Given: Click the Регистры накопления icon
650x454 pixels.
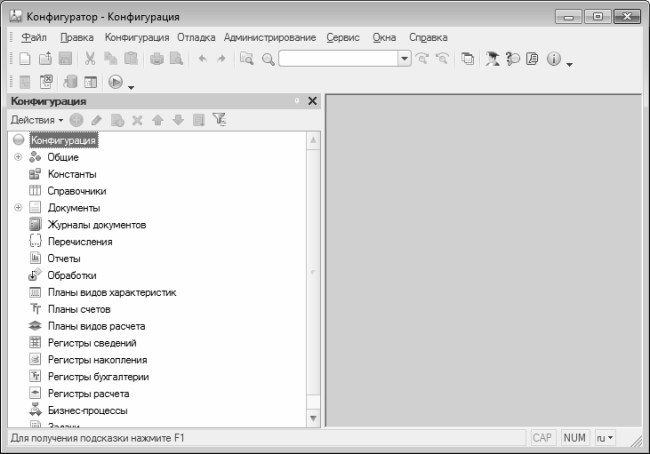Looking at the screenshot, I should [34, 360].
